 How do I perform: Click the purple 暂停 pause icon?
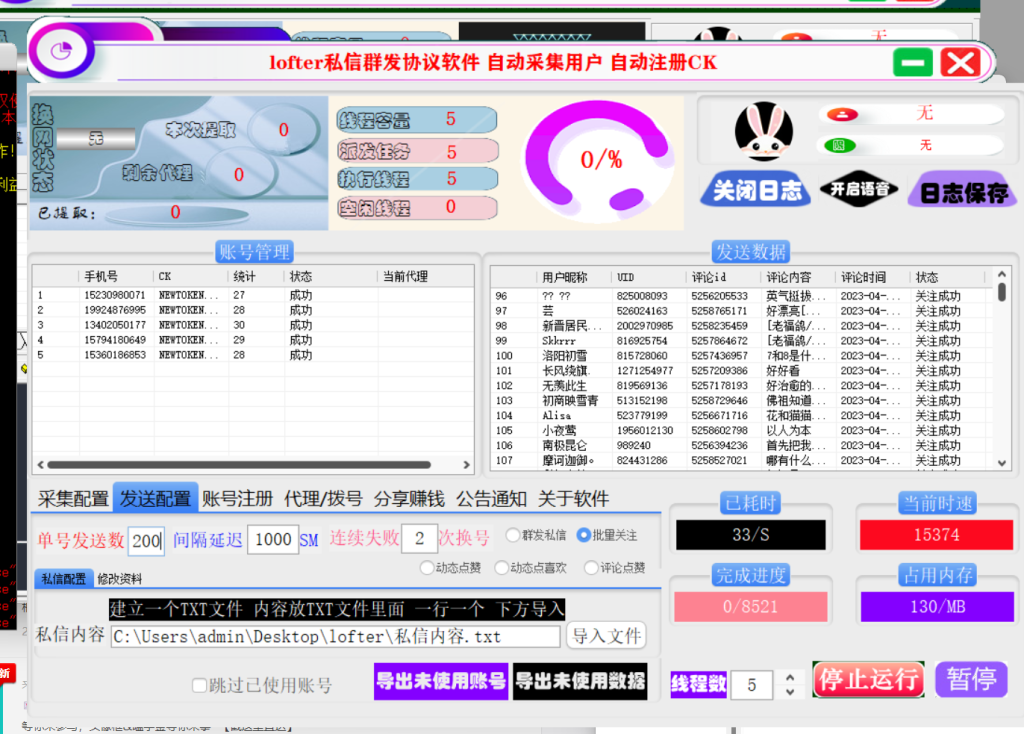point(971,679)
